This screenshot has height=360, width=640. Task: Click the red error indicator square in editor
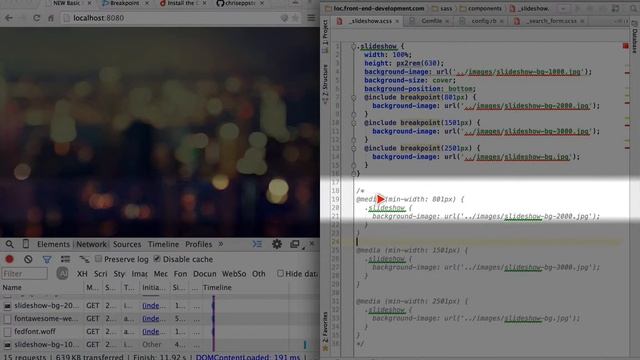626,46
